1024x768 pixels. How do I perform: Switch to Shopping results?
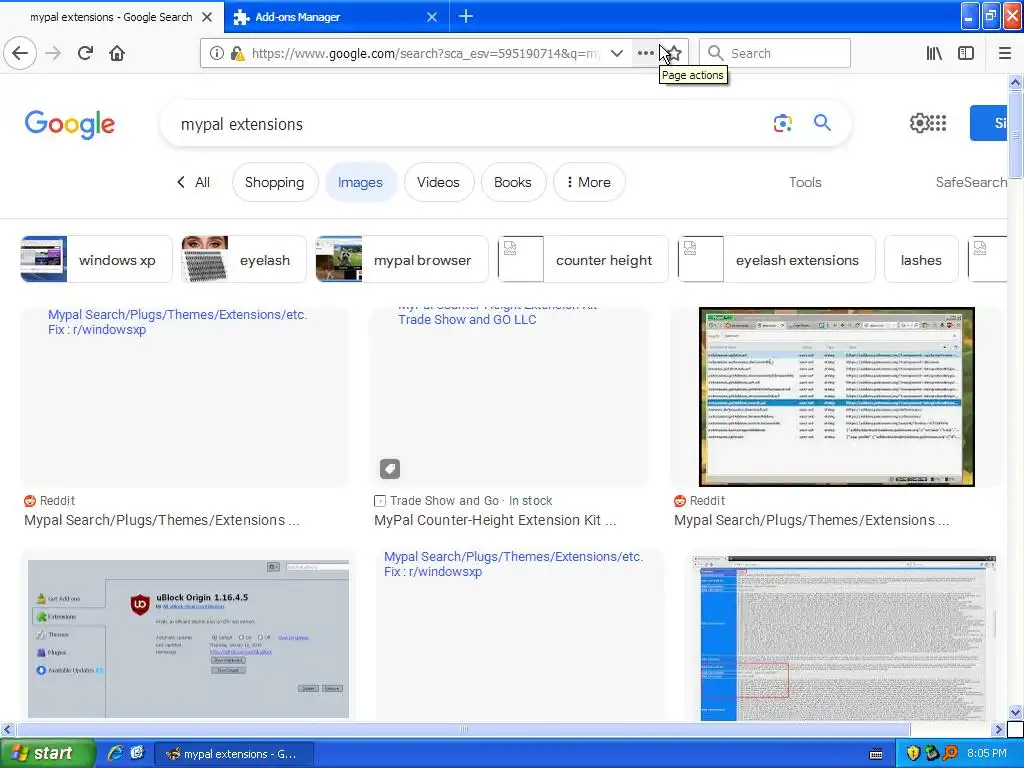click(274, 182)
